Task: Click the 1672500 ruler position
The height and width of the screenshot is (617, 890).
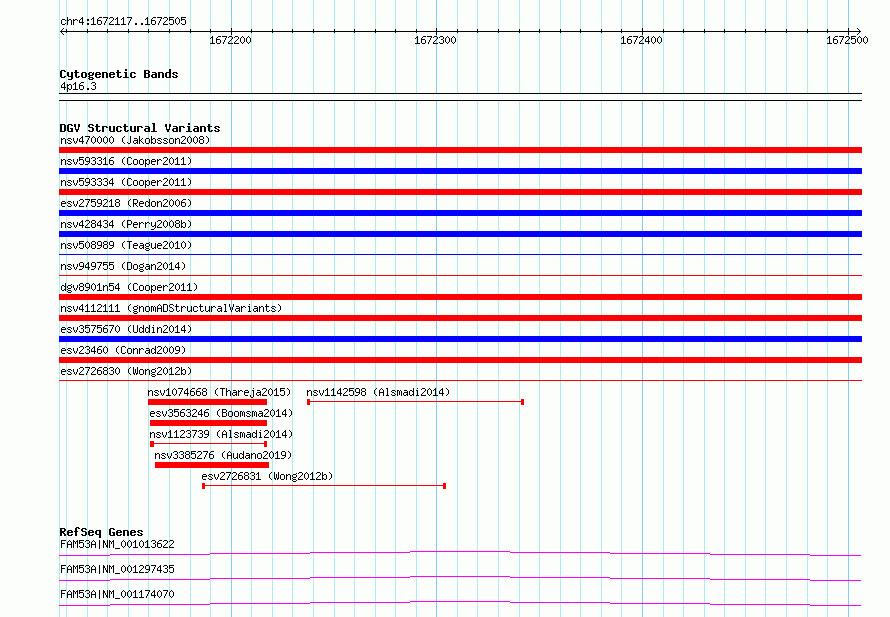Action: pyautogui.click(x=847, y=40)
